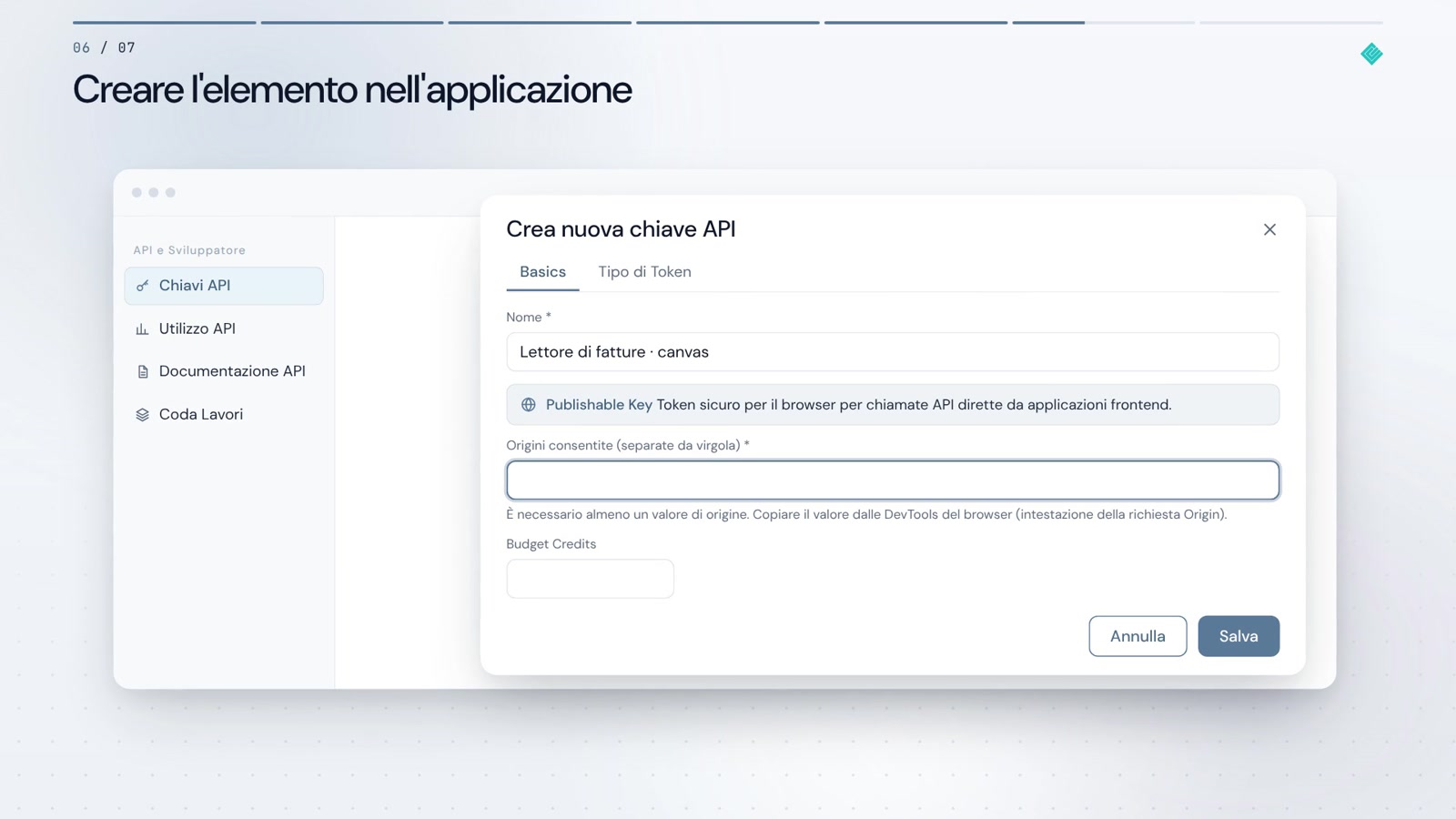Click the teal diamond logo in the corner

(1371, 54)
